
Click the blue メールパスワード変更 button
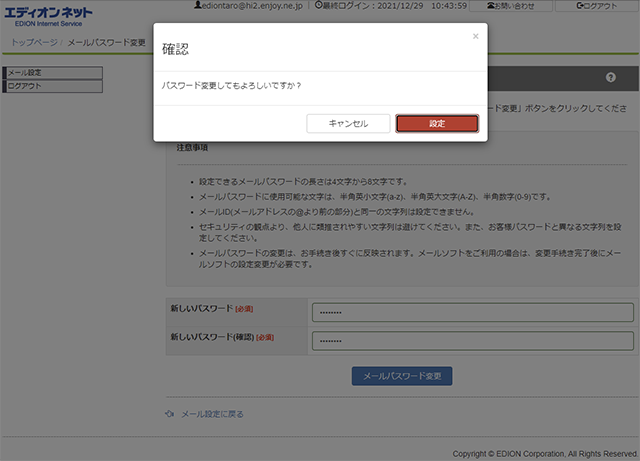[402, 376]
